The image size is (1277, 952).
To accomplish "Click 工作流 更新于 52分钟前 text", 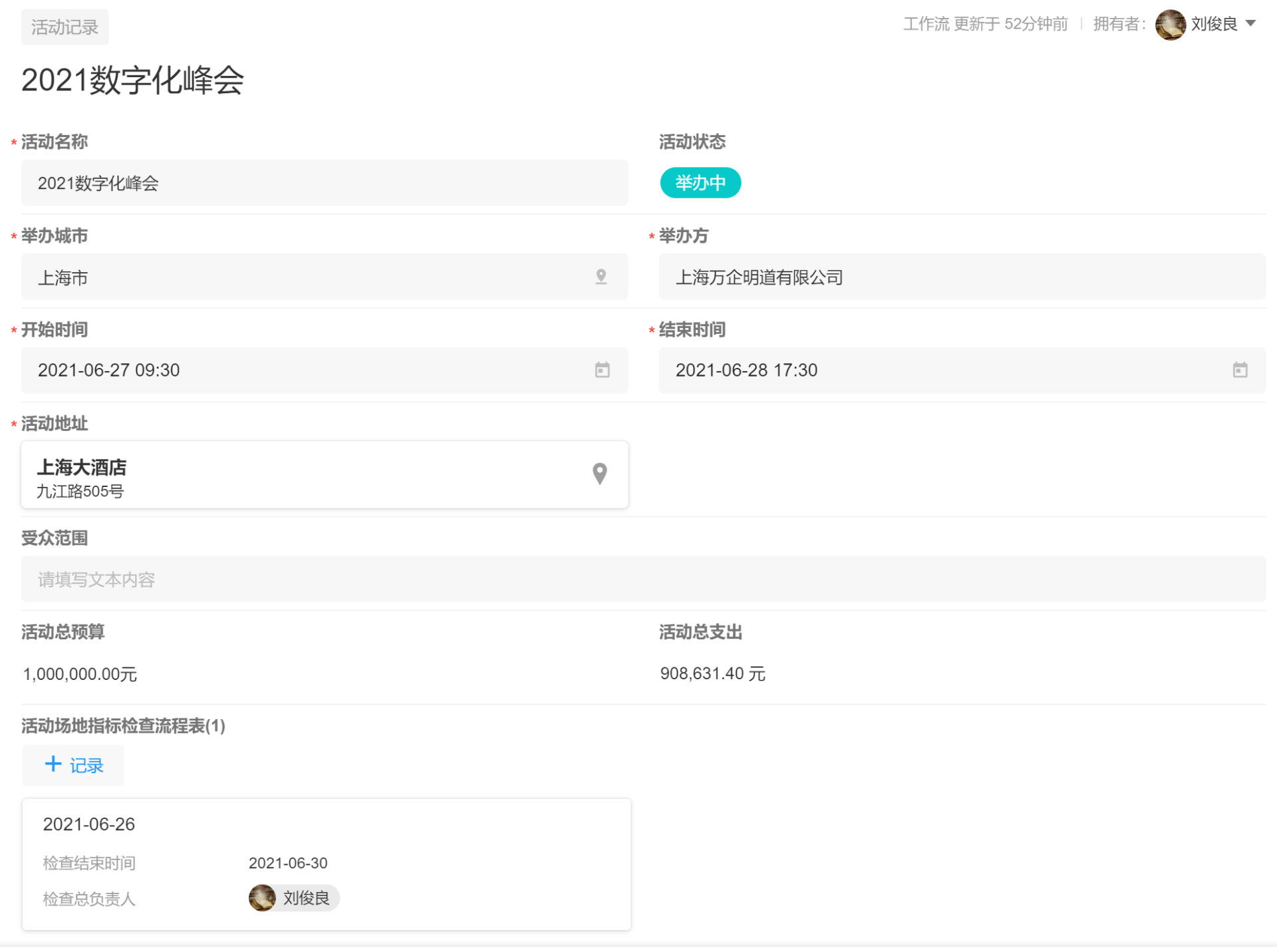I will coord(985,25).
